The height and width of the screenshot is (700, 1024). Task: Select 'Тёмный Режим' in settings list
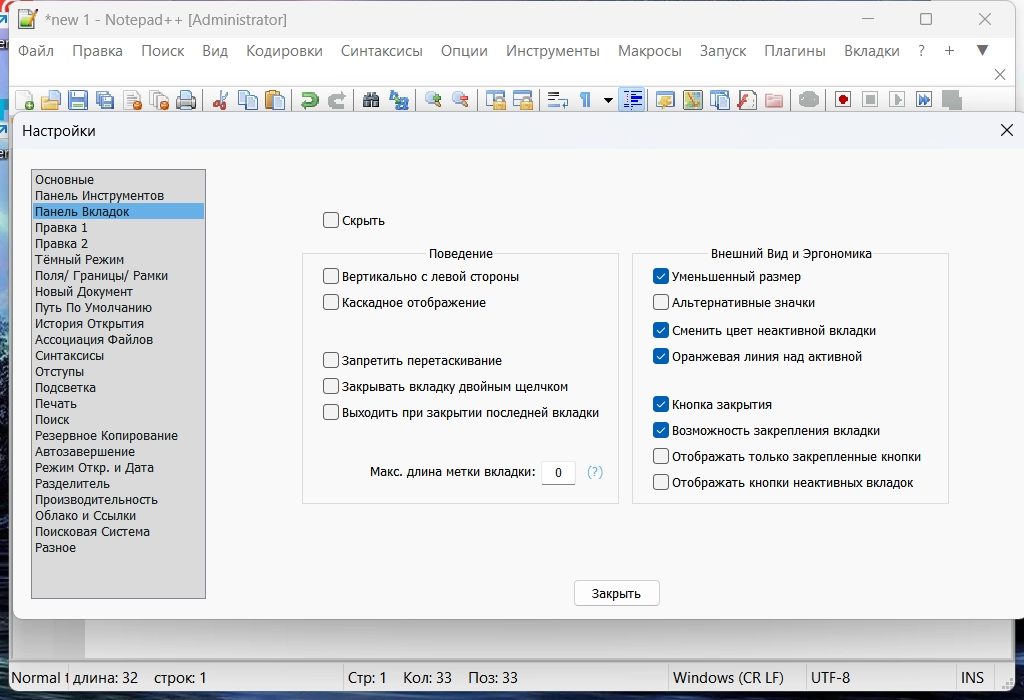tap(79, 260)
